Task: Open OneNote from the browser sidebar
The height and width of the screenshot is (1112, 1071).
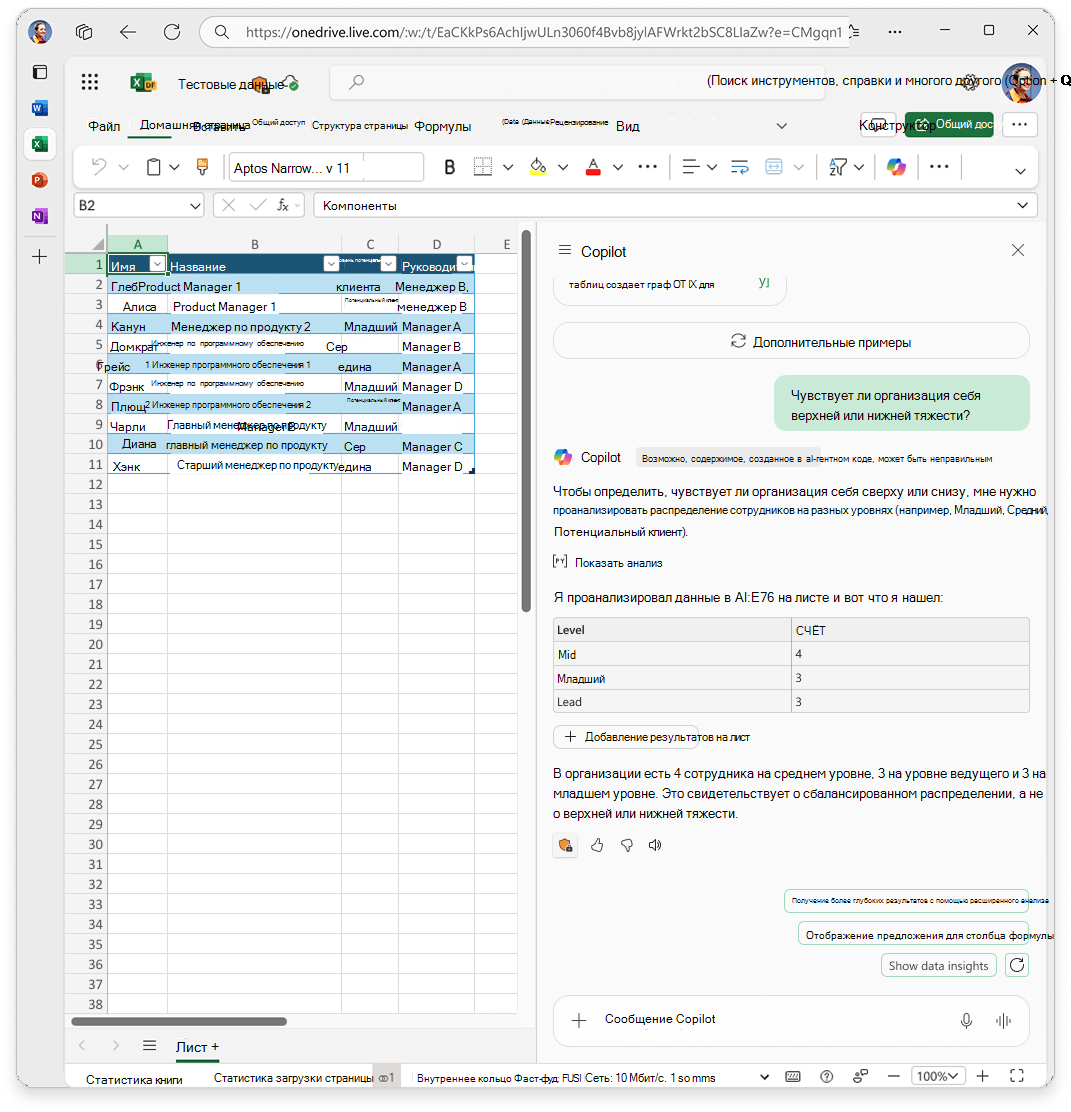Action: [x=40, y=216]
